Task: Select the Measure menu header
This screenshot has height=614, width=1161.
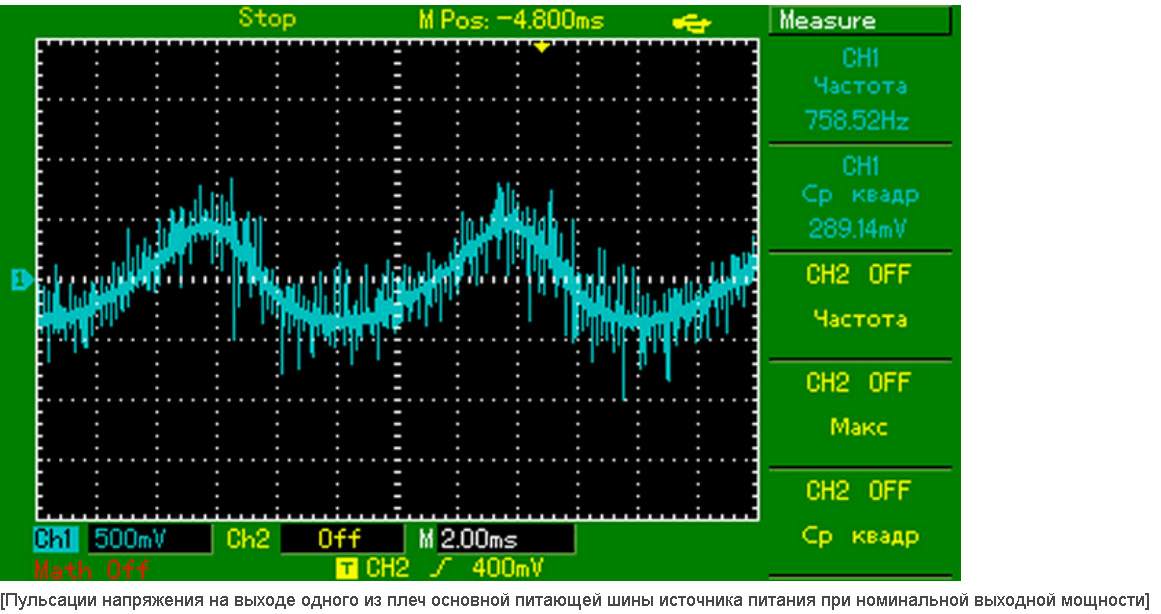Action: point(861,21)
